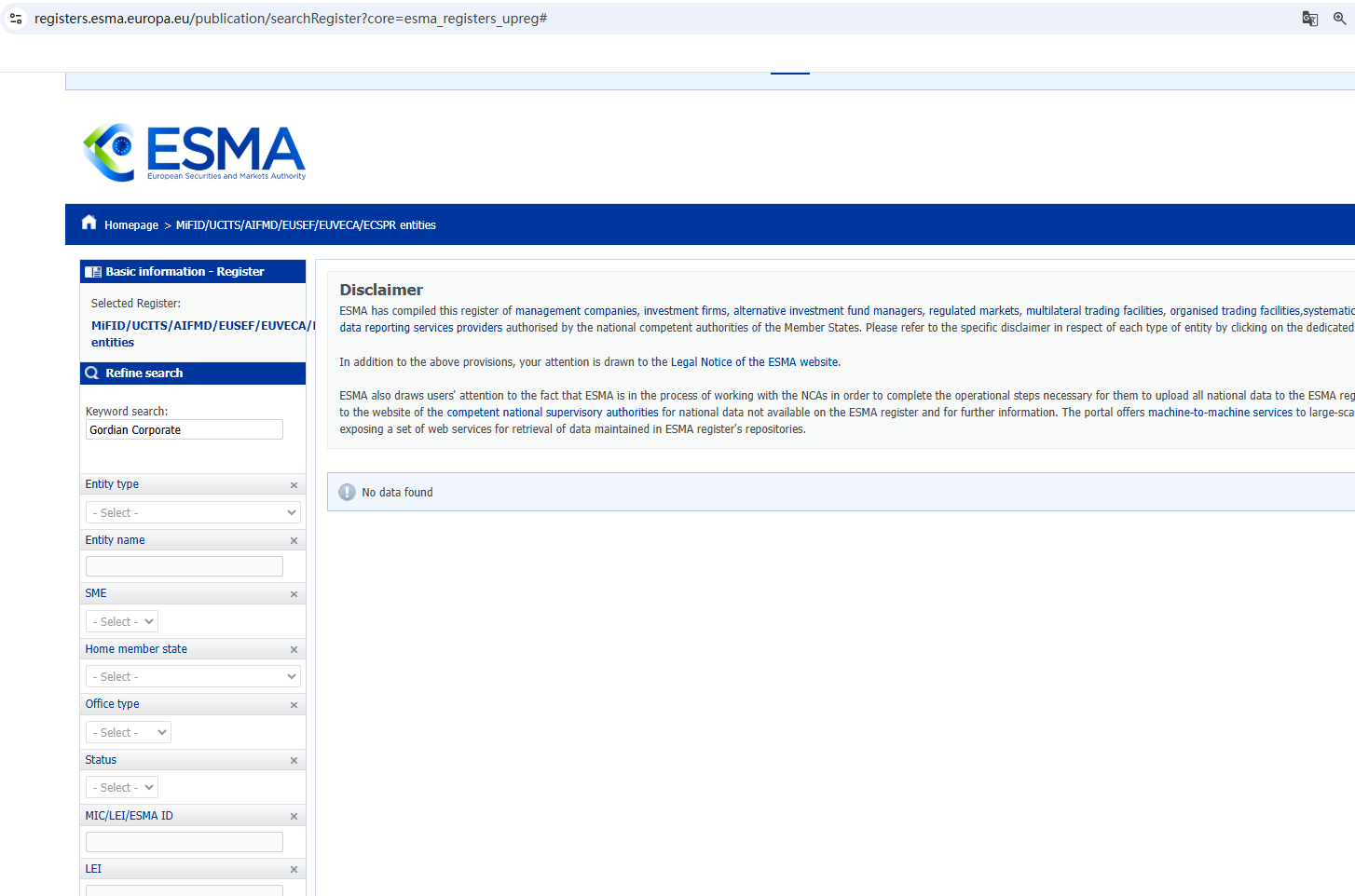Screen dimensions: 1355x896
Task: Open the machine-to-machine services link
Action: click(1220, 413)
